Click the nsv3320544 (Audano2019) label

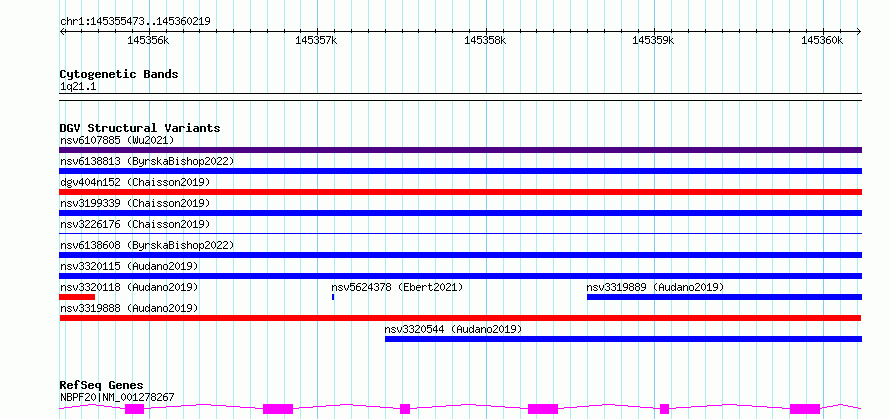pyautogui.click(x=453, y=329)
